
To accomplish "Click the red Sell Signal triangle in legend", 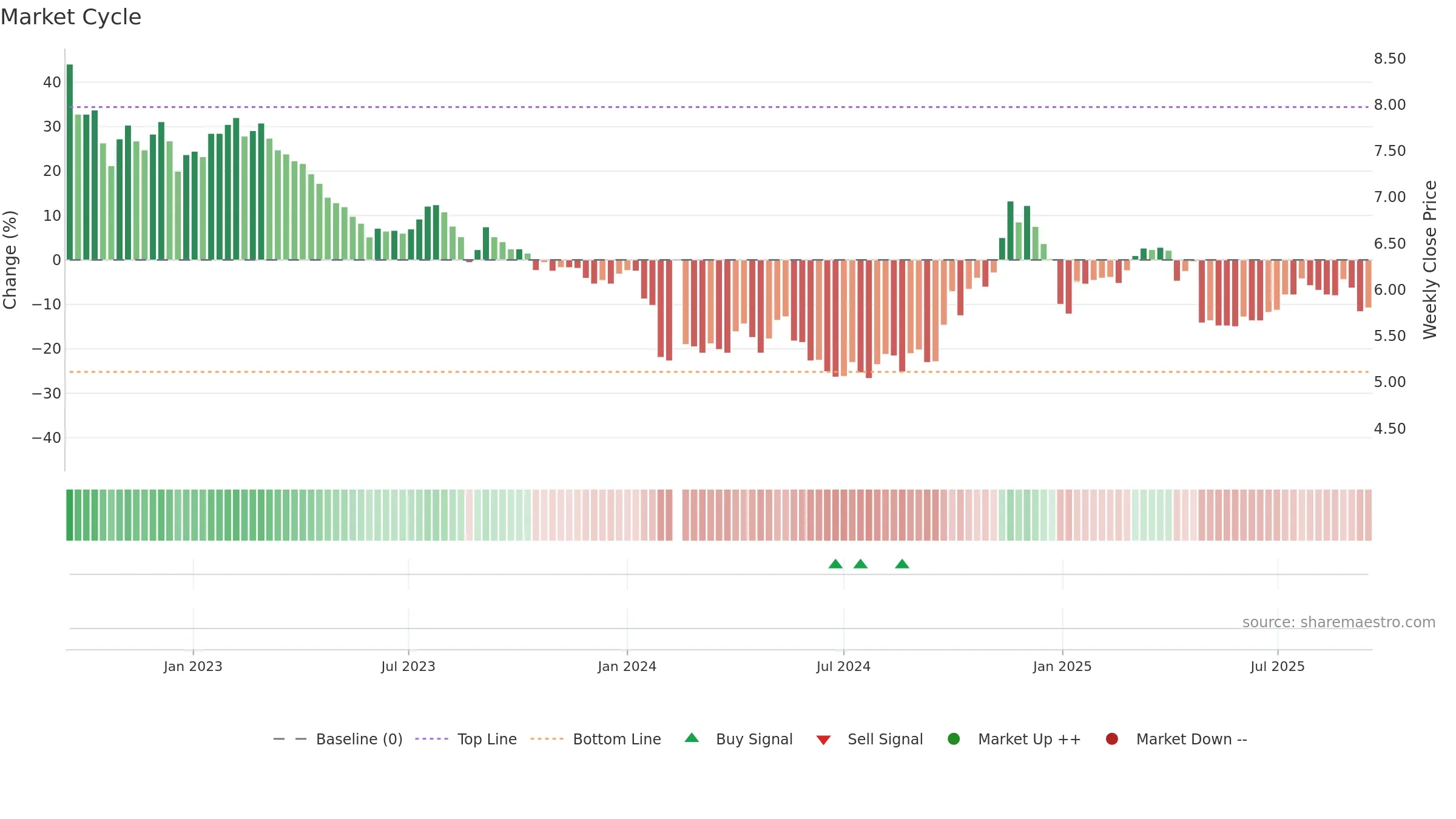I will [823, 740].
